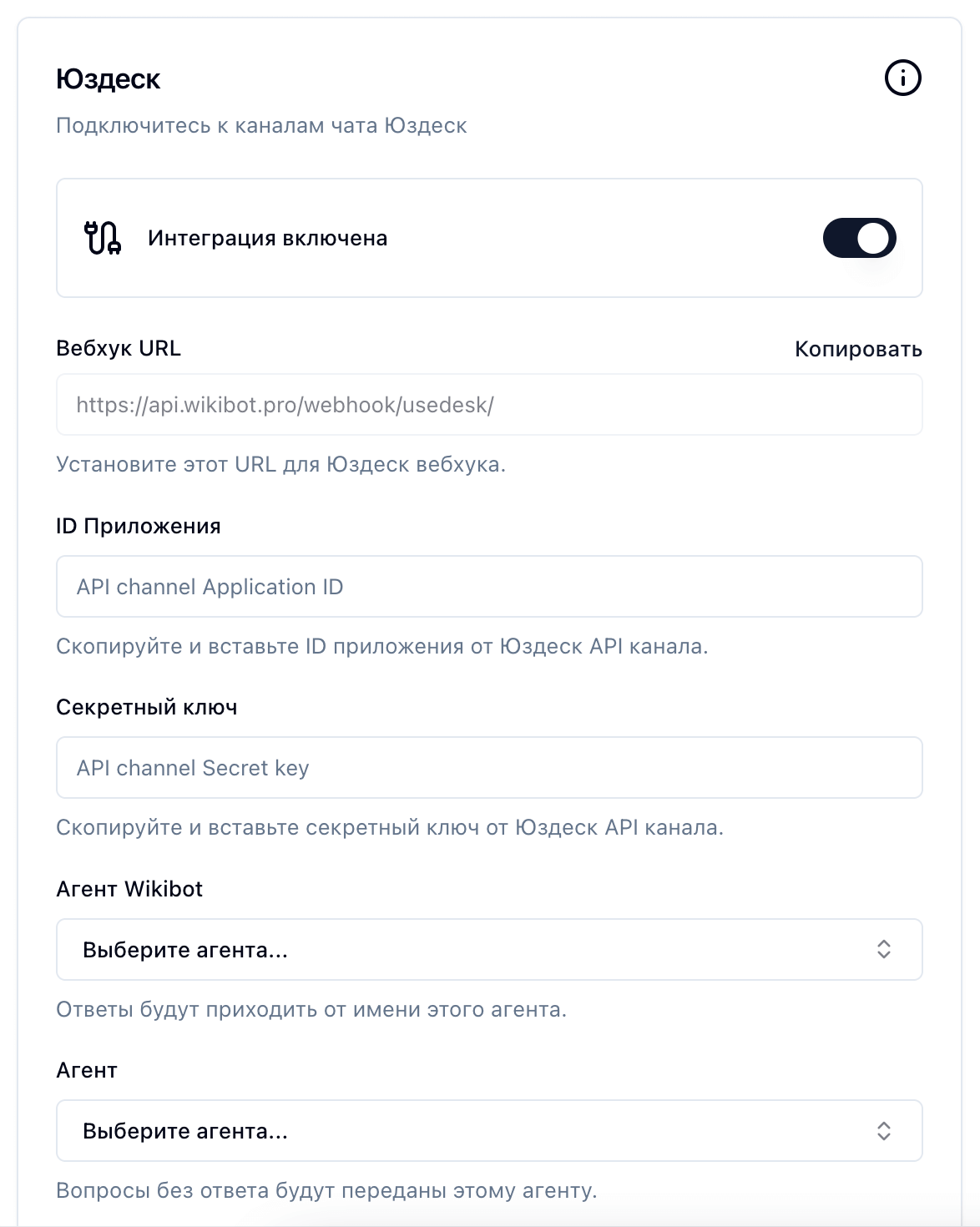Screen dimensions: 980x1227
Task: Click the ID Приложения label
Action: coord(139,527)
